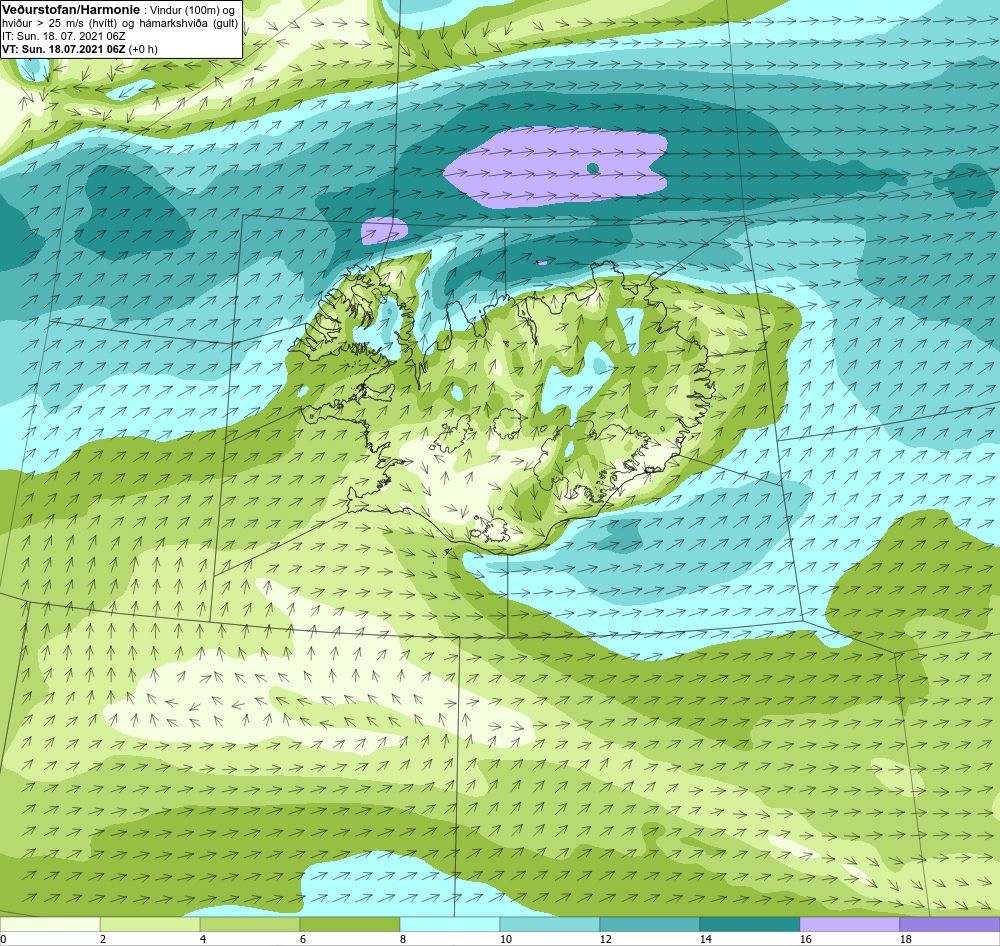Screen dimensions: 1000x946
Task: Click the "Vindur (100m) og" text
Action: coord(191,11)
